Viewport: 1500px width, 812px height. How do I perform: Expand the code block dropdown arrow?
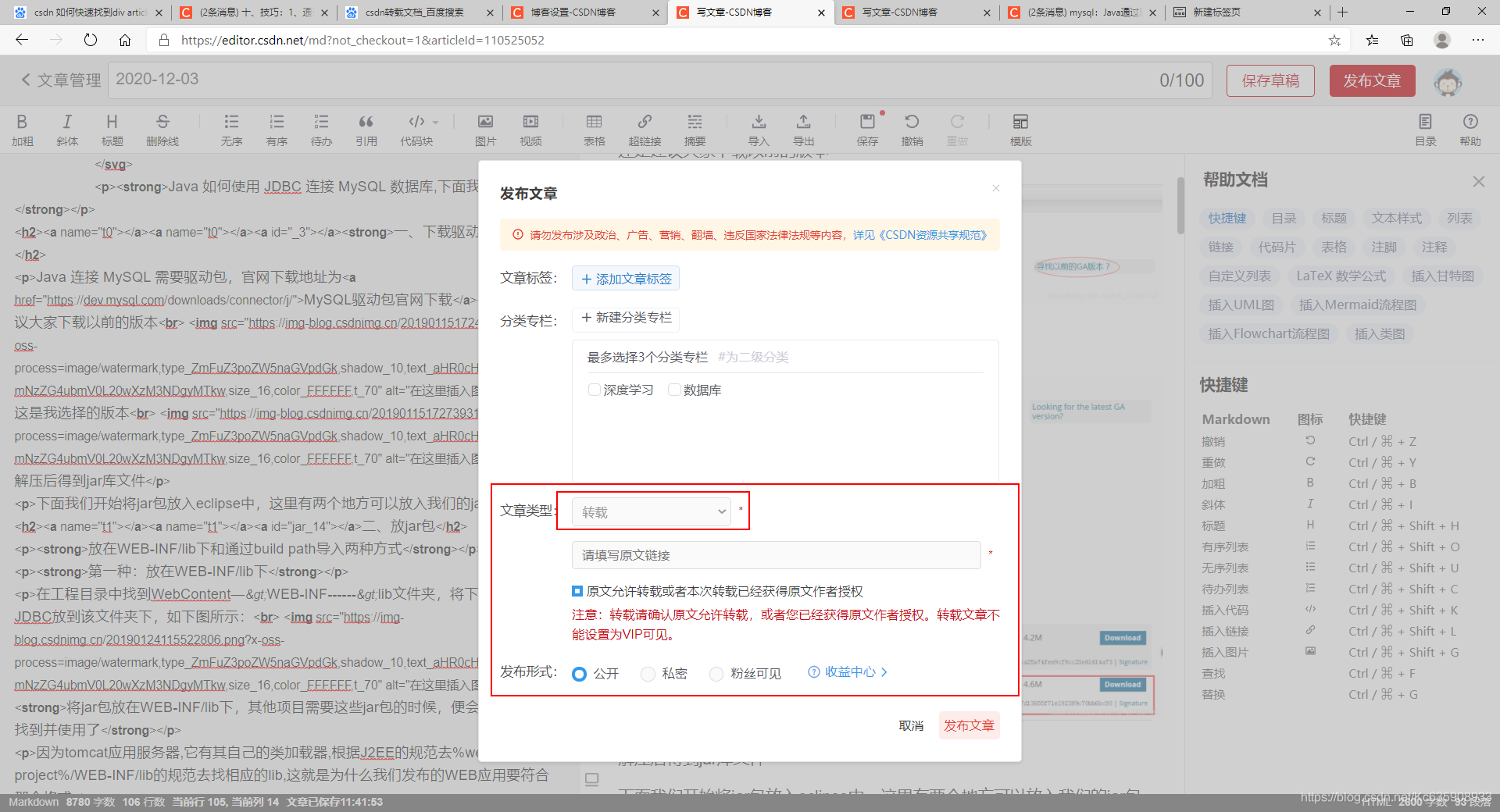click(x=436, y=122)
